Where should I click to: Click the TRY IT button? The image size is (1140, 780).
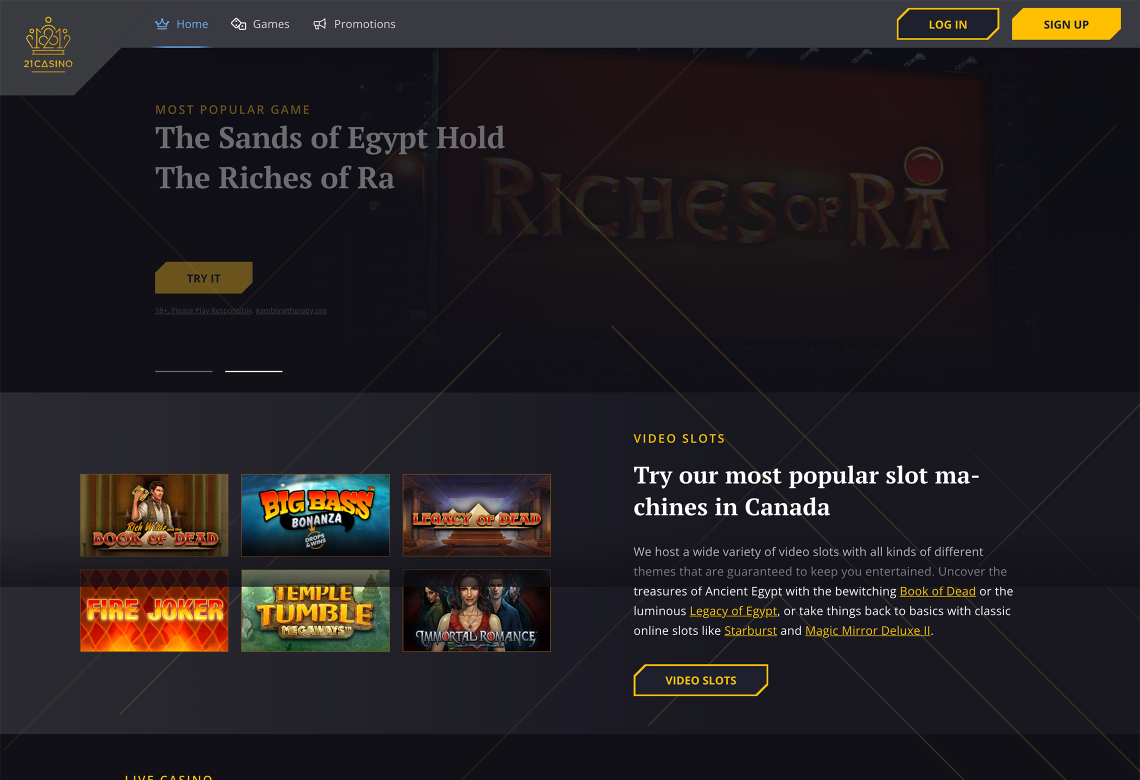pos(204,278)
